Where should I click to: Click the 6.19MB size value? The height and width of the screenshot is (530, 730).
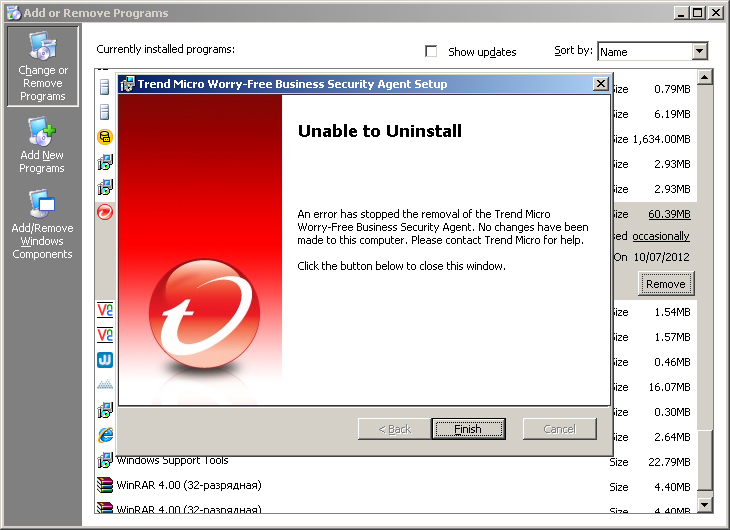(x=672, y=114)
